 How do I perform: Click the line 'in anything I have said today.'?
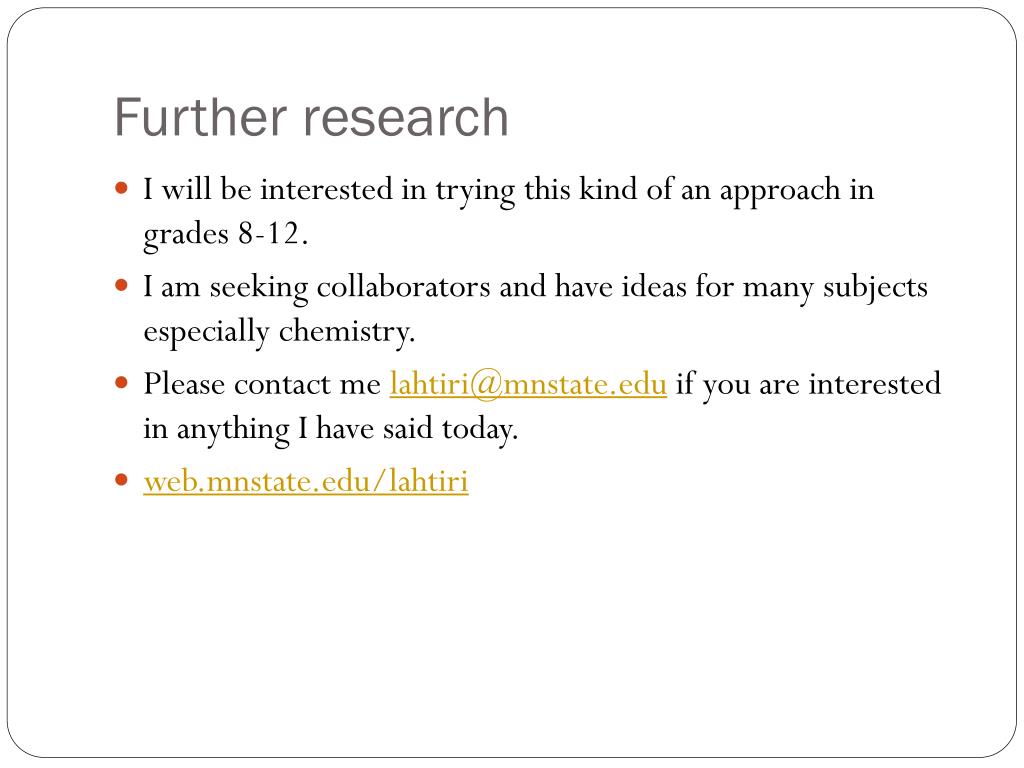point(330,429)
